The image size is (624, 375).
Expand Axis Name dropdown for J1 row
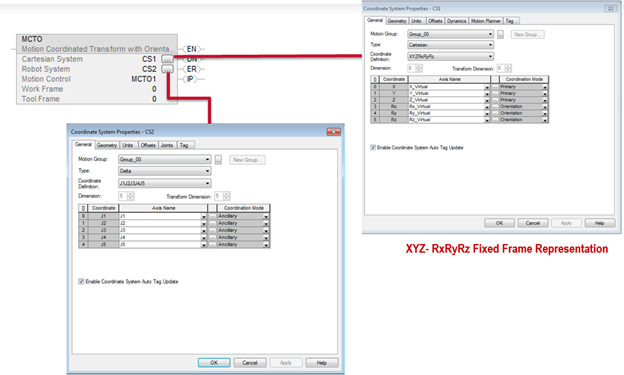pyautogui.click(x=204, y=217)
